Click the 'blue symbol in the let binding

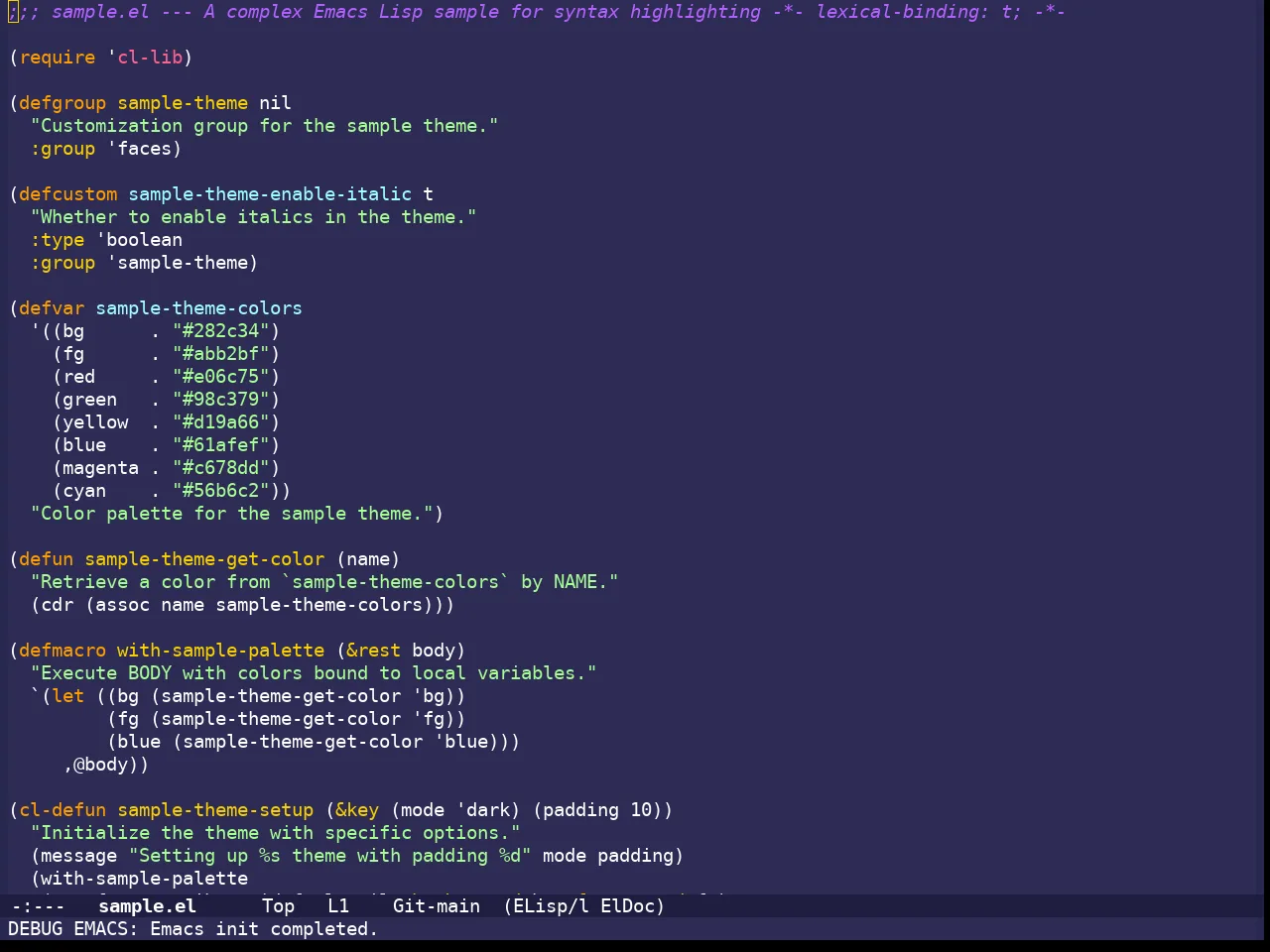461,742
